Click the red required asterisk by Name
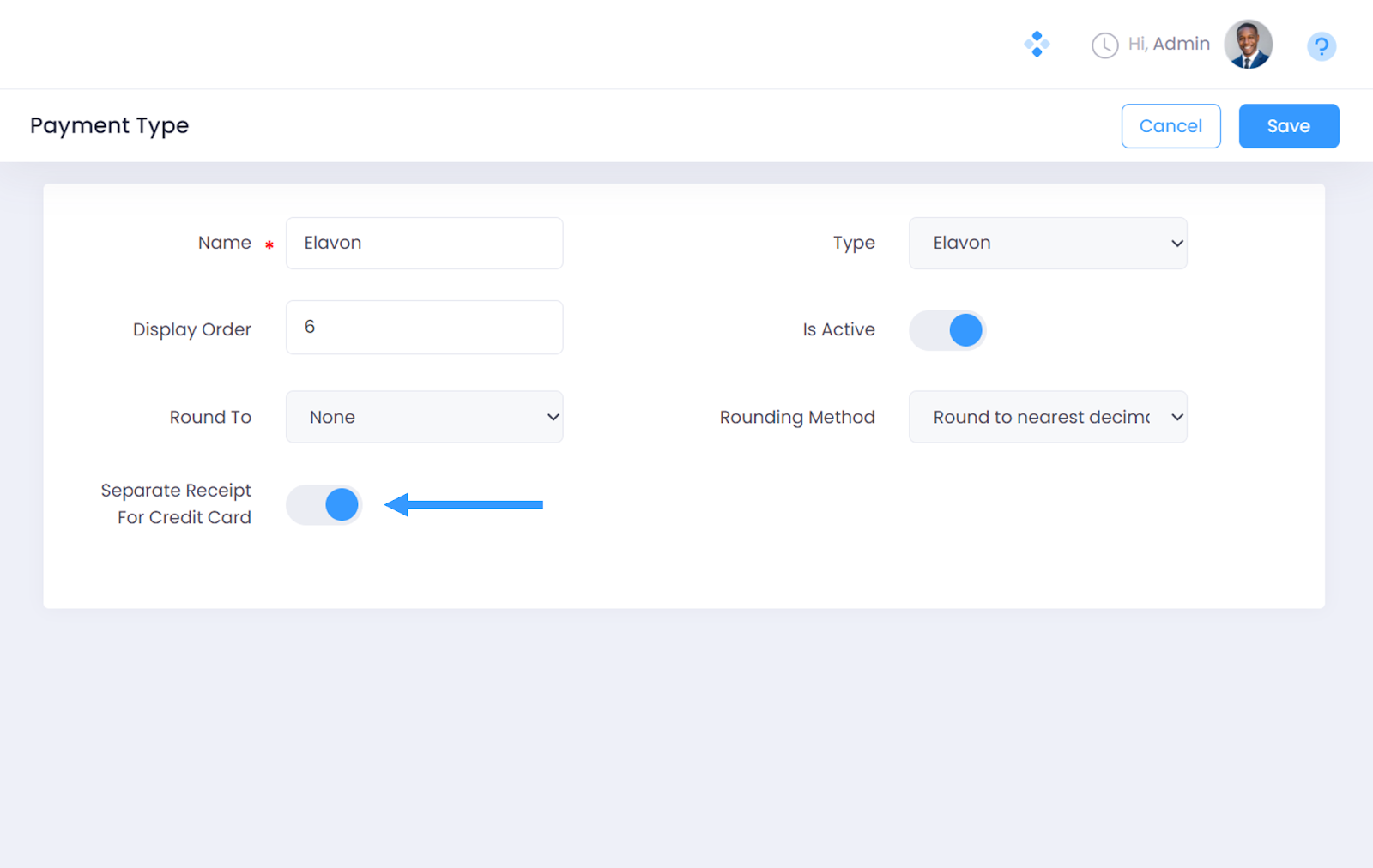Viewport: 1373px width, 868px height. [x=269, y=245]
